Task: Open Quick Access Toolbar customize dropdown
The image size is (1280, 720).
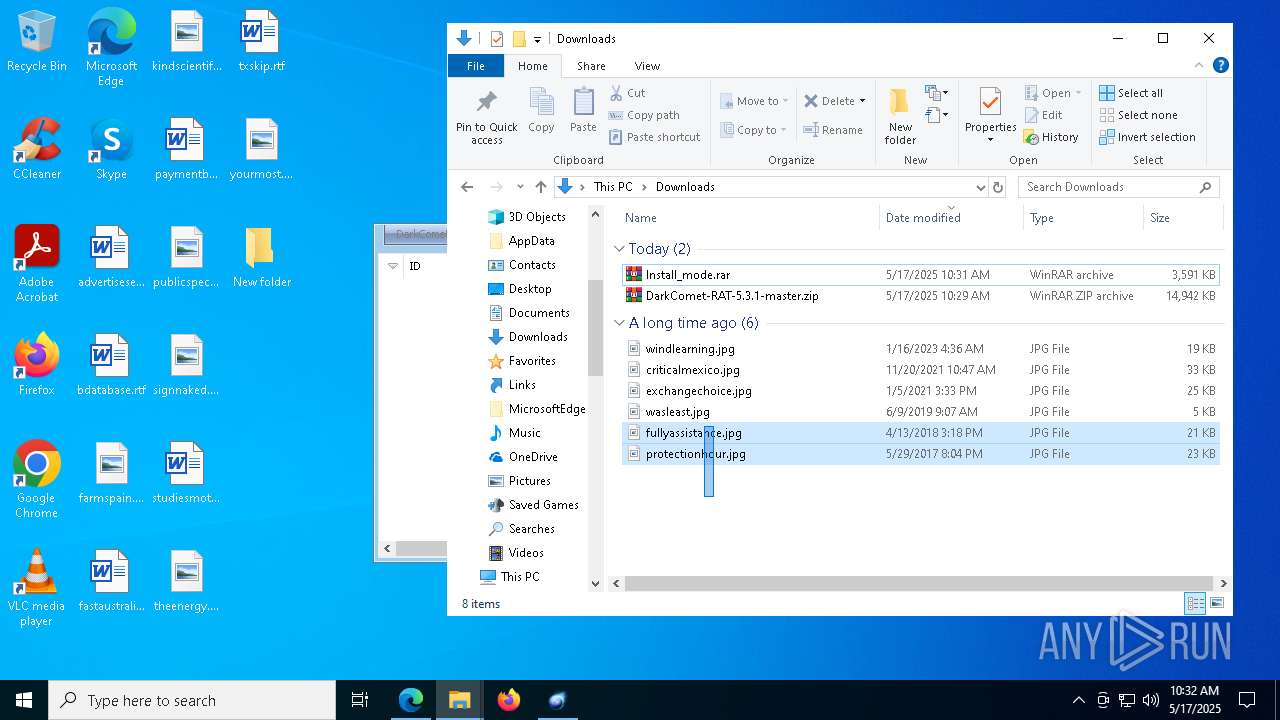Action: pos(537,39)
